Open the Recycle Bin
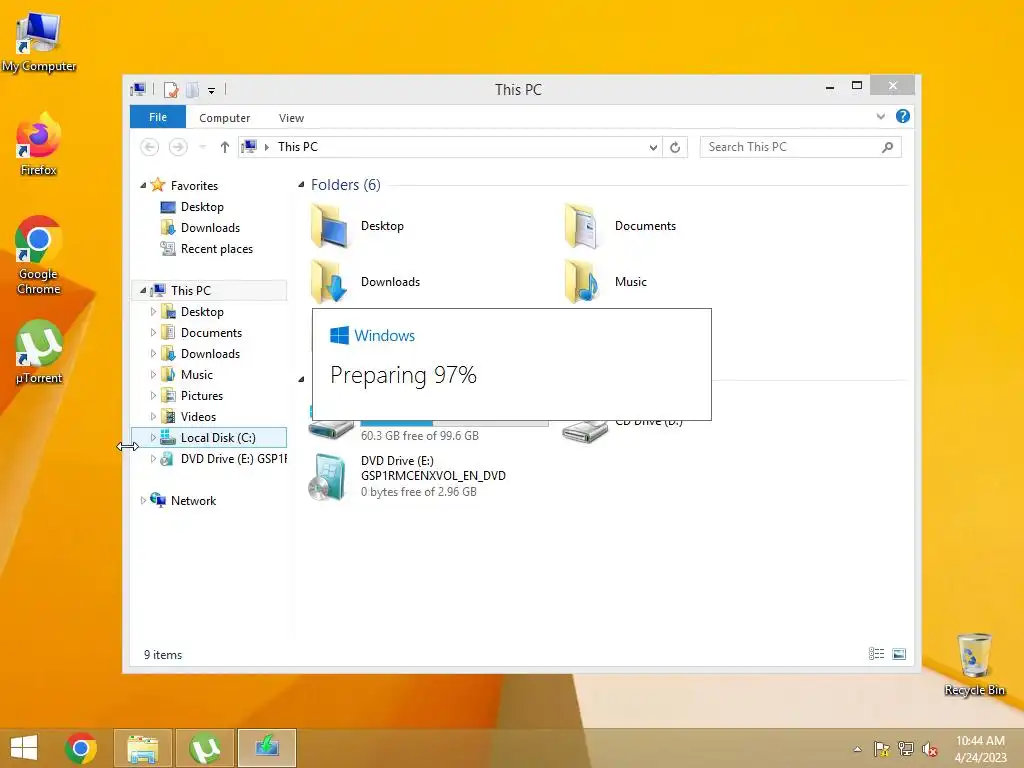Image resolution: width=1024 pixels, height=768 pixels. 974,665
